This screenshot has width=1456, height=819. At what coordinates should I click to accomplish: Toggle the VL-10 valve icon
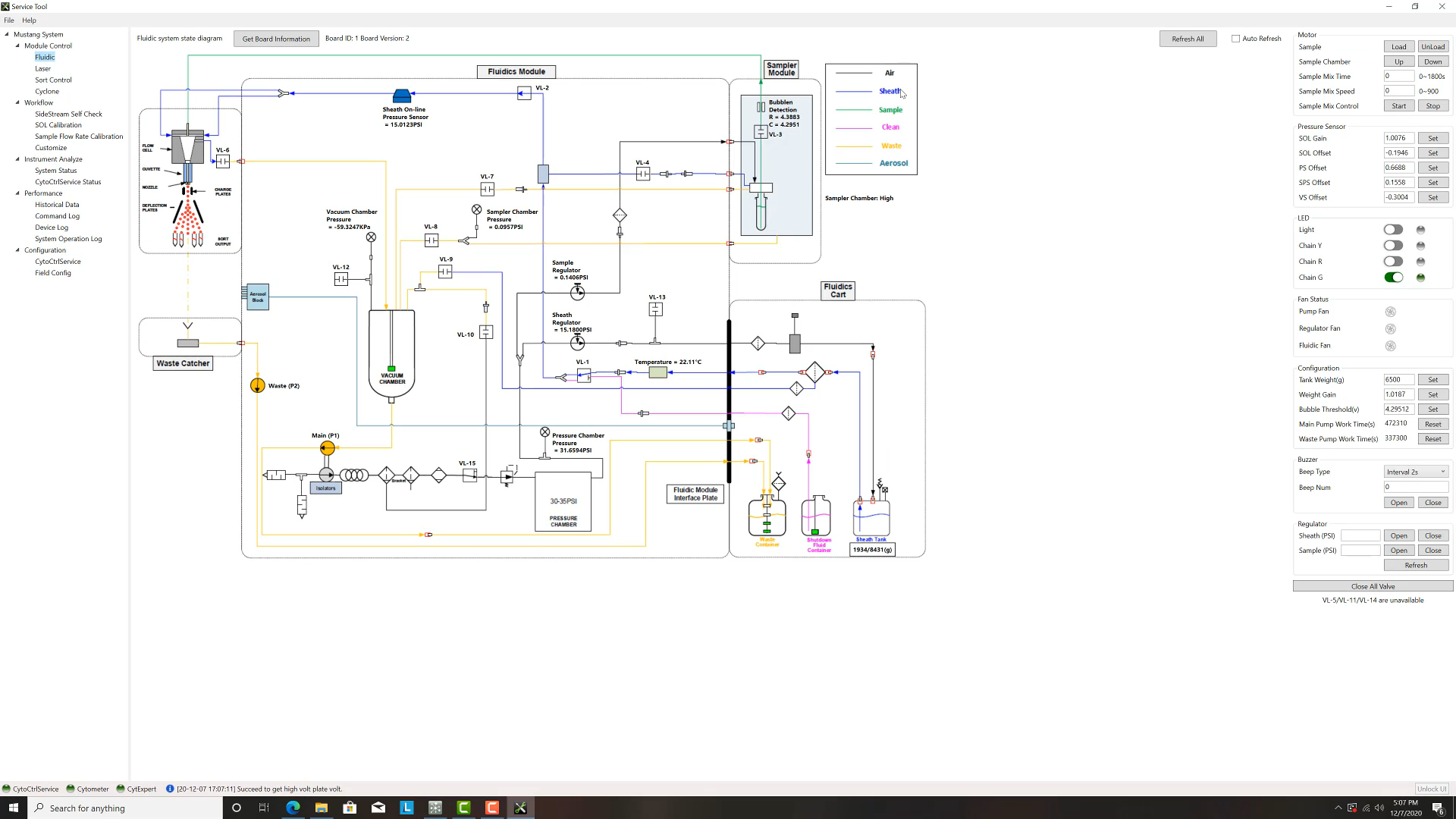486,332
